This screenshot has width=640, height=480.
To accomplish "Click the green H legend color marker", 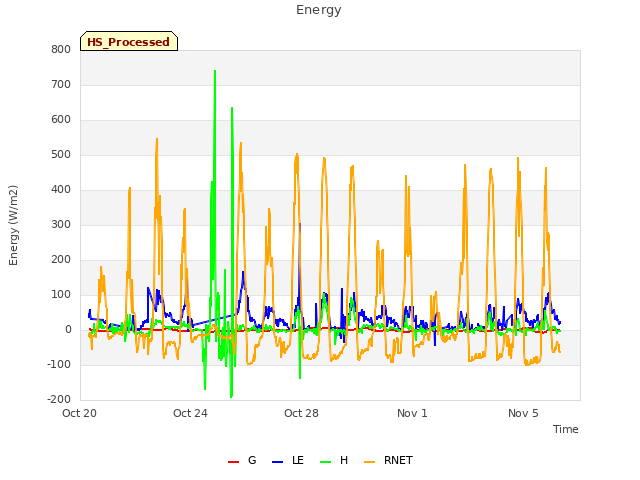I will click(325, 462).
